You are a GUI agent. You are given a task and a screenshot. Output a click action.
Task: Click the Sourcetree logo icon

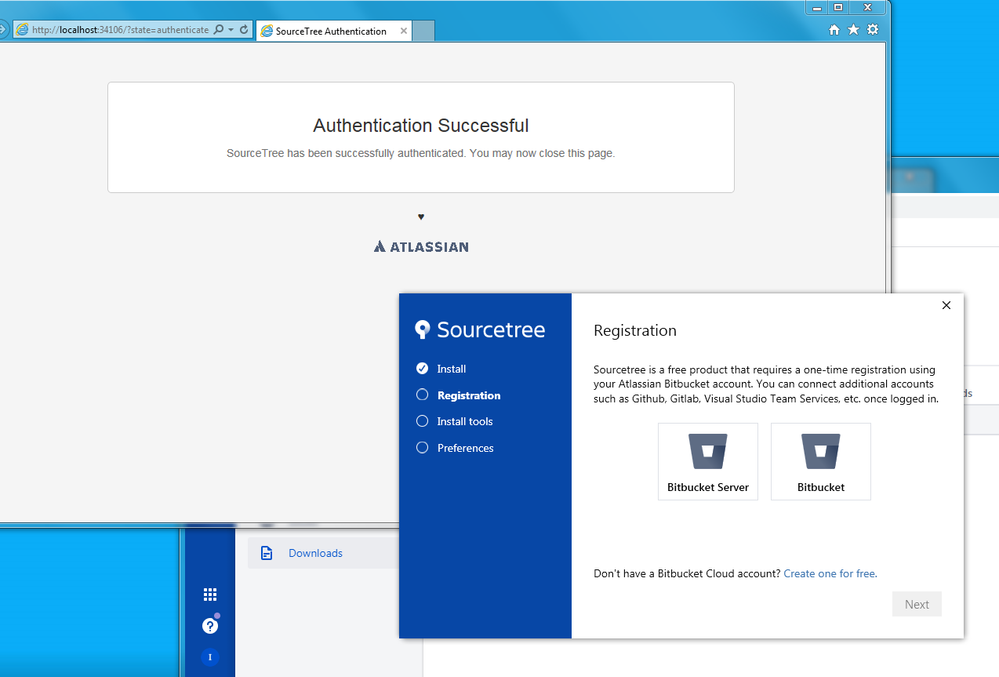point(422,329)
